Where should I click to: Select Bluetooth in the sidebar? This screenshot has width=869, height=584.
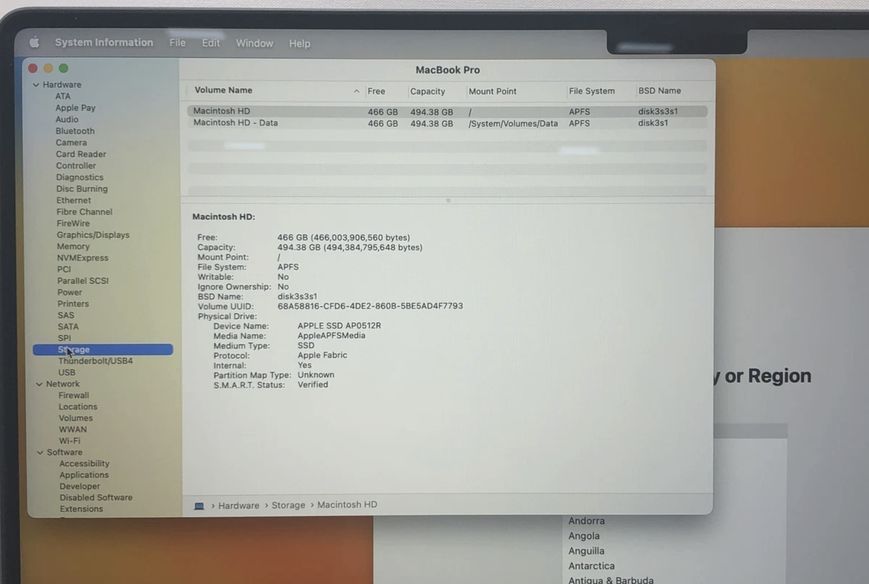(75, 131)
